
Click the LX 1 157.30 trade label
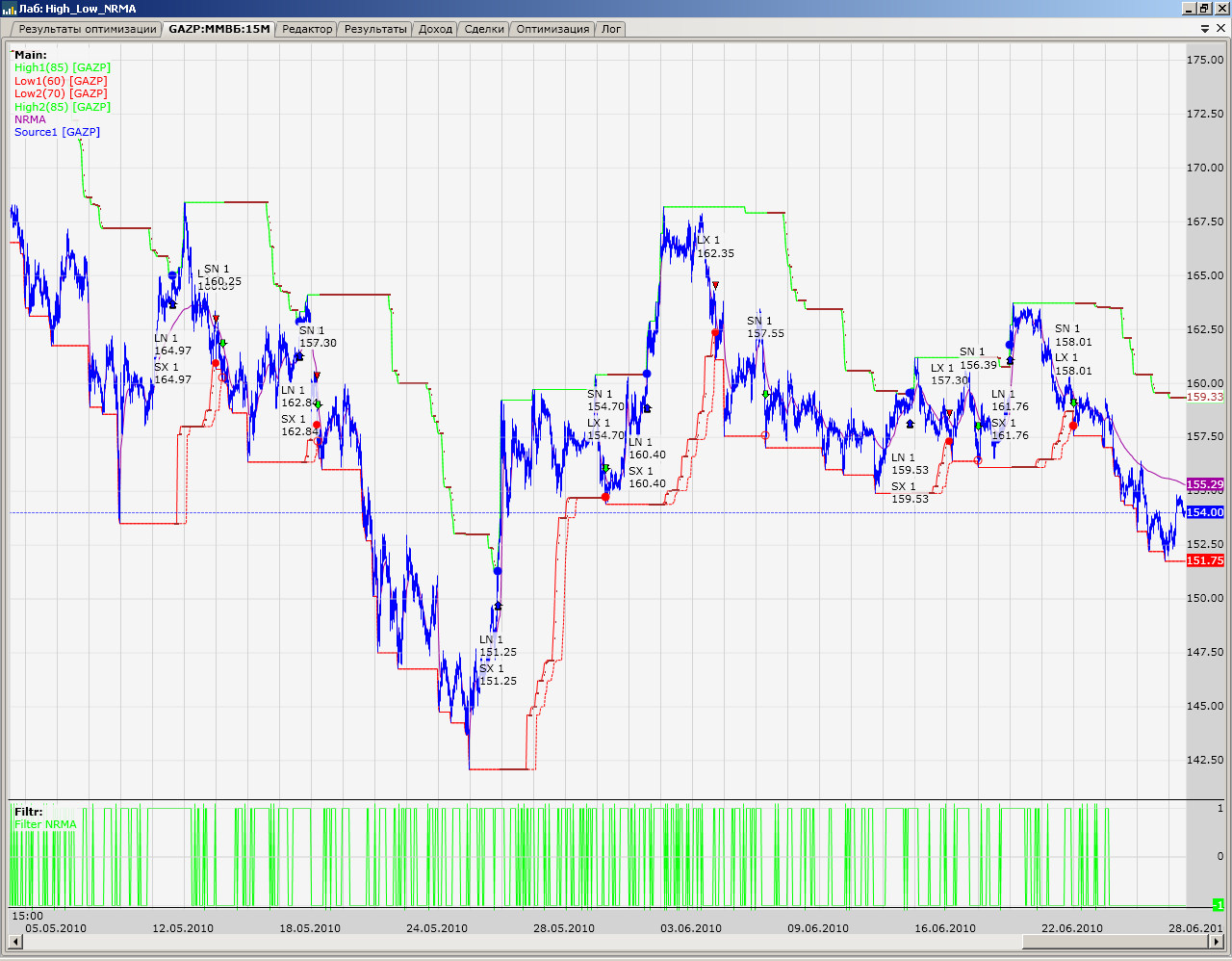tap(950, 375)
